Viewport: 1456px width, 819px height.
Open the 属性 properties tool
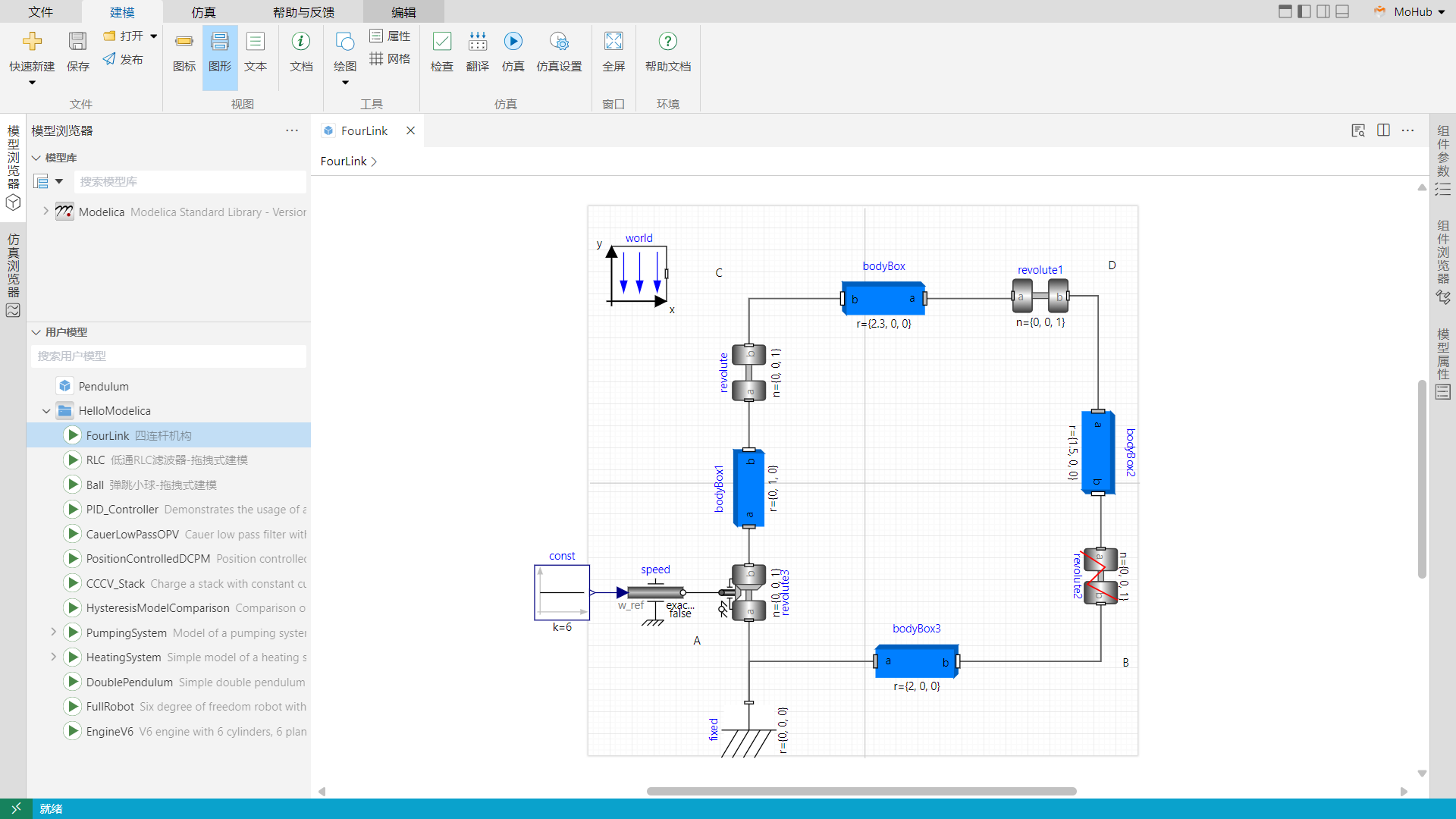pyautogui.click(x=391, y=36)
